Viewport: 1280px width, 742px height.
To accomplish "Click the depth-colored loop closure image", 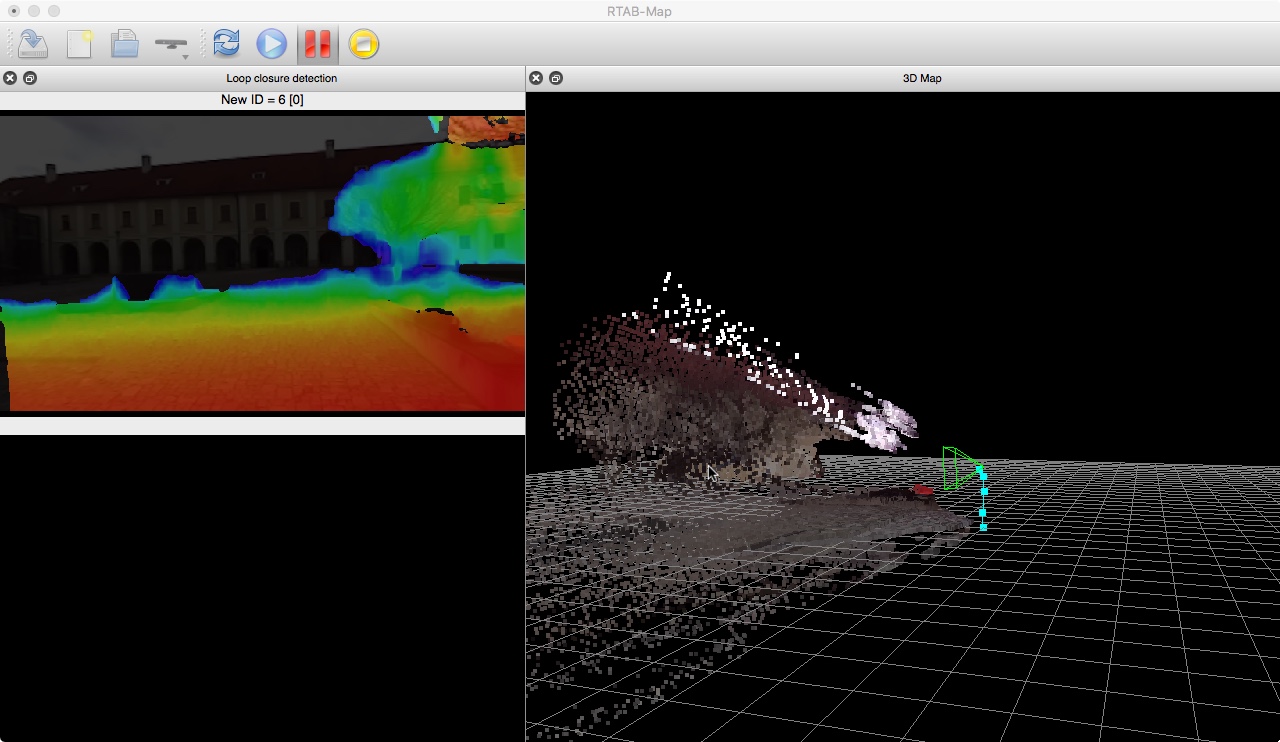I will (262, 262).
